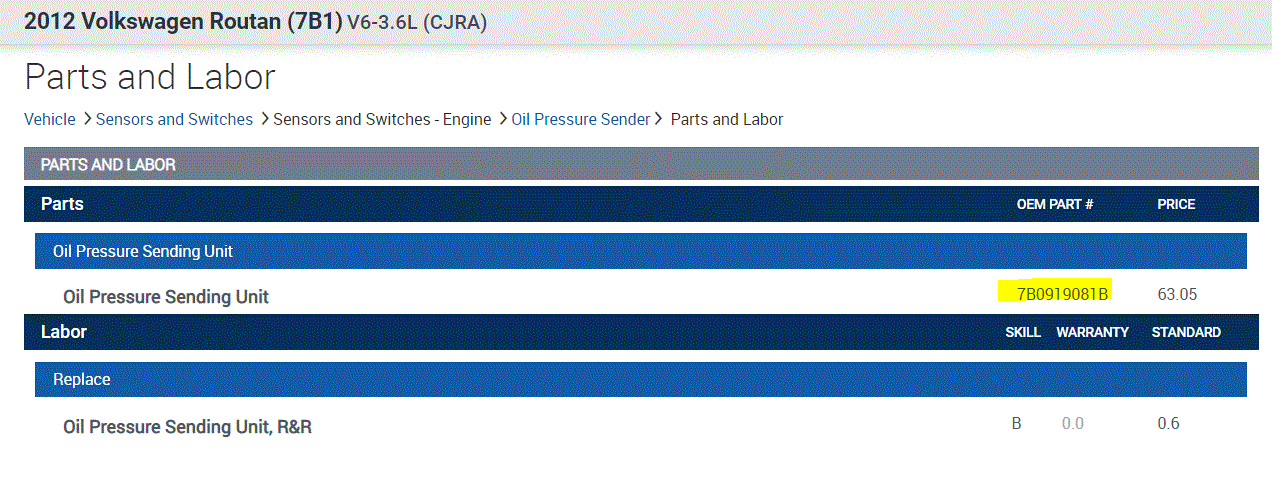This screenshot has width=1272, height=486.
Task: Click the Vehicle breadcrumb link
Action: [49, 119]
